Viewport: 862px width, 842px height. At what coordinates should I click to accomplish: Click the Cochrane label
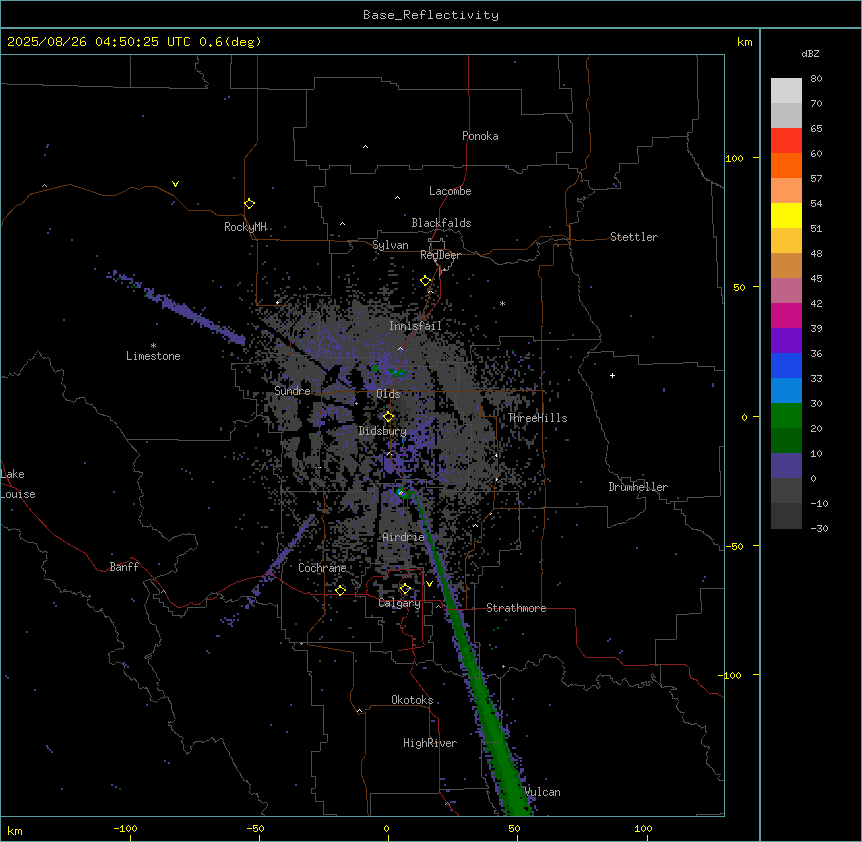click(322, 568)
